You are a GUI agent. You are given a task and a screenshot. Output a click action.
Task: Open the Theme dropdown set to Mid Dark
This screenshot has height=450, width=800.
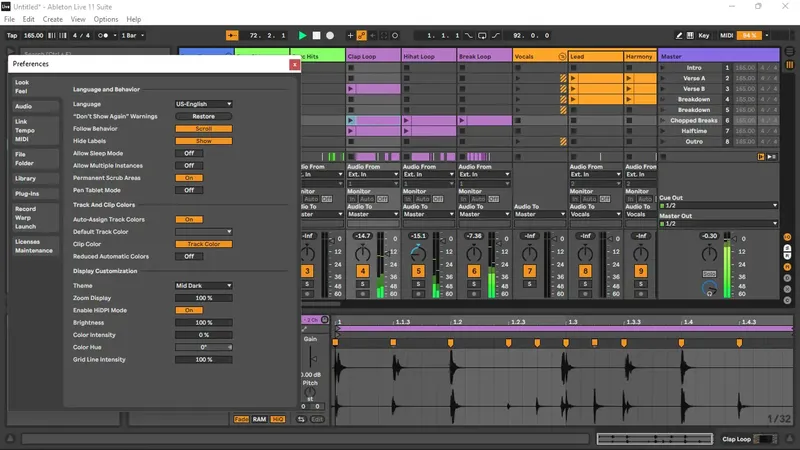pos(203,285)
